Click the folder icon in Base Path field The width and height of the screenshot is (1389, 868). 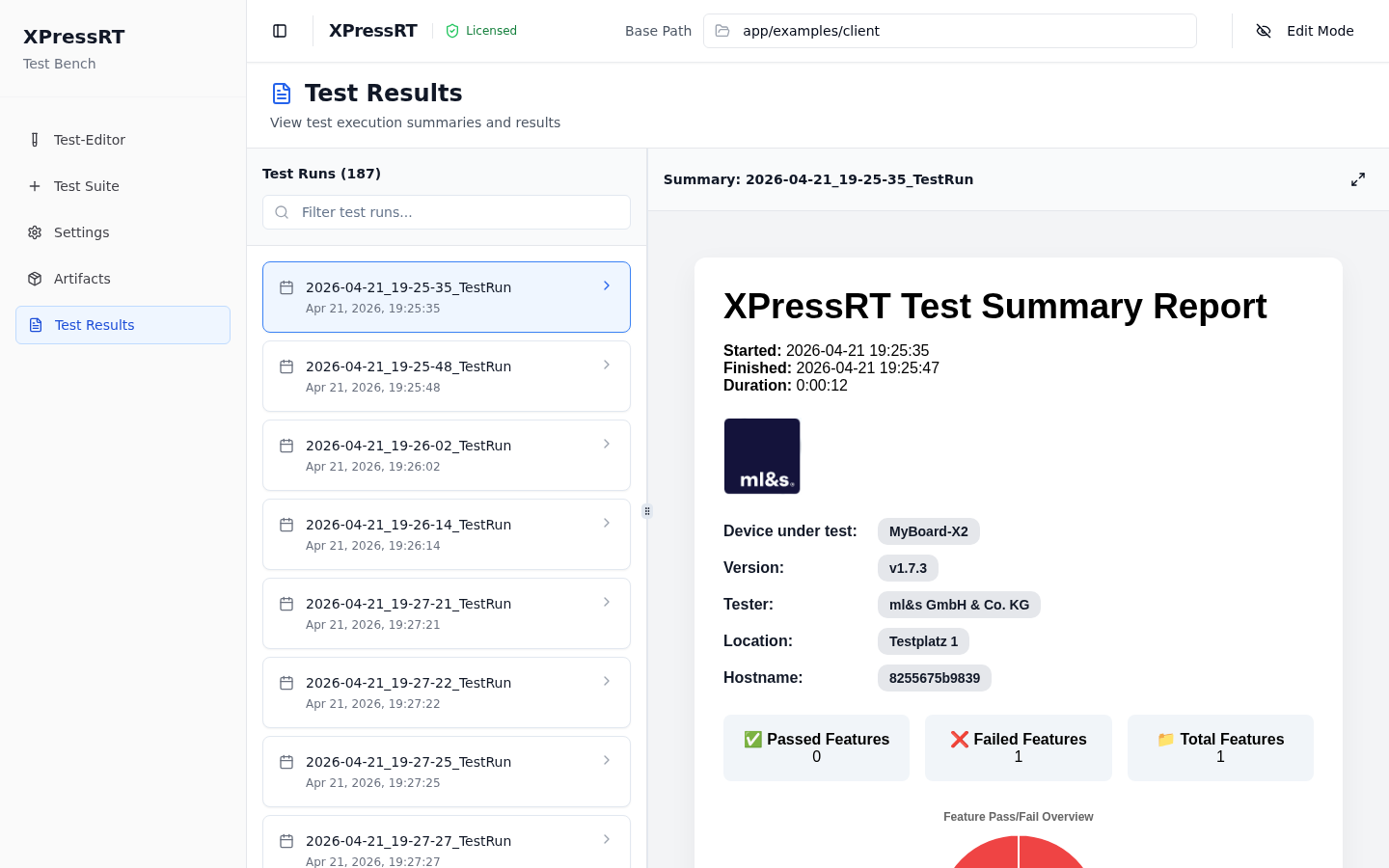722,31
